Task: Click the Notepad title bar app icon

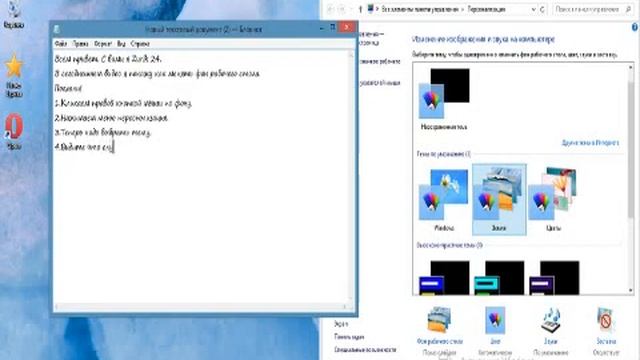Action: (x=57, y=29)
